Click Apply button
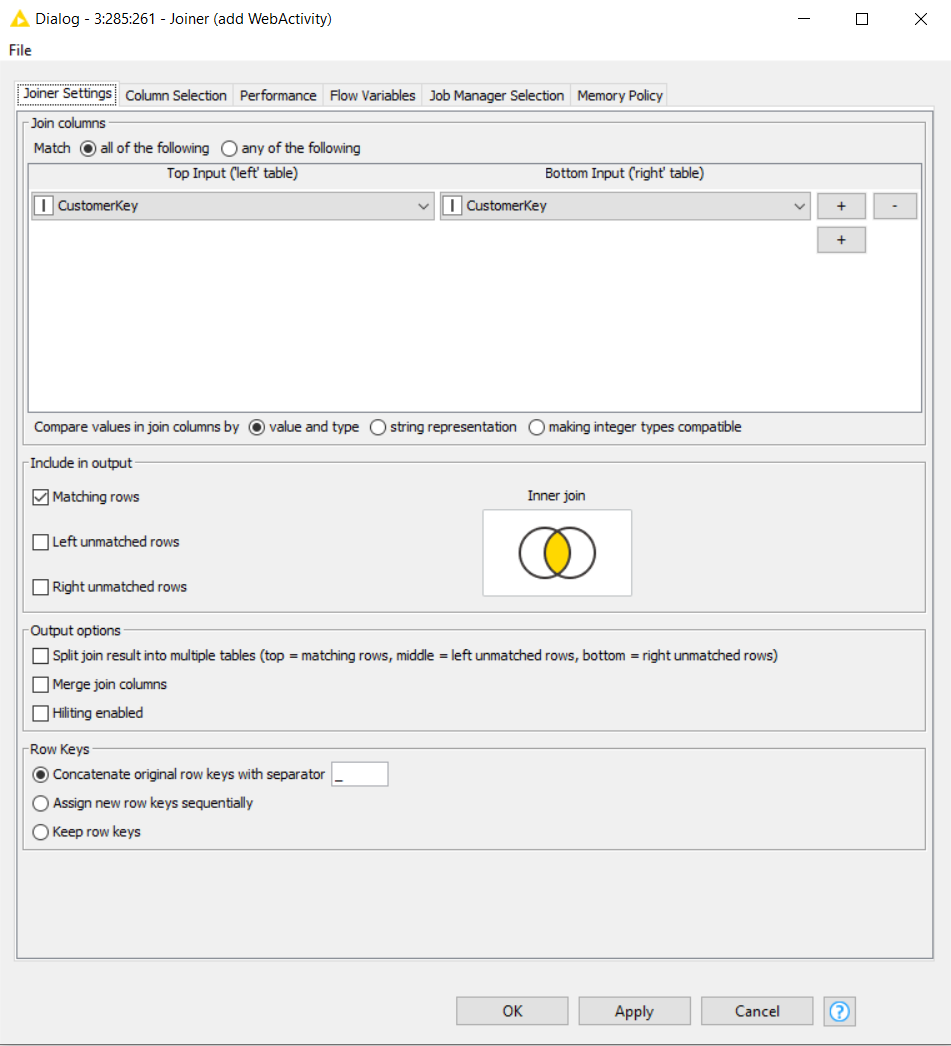Viewport: 951px width, 1046px height. tap(634, 1011)
